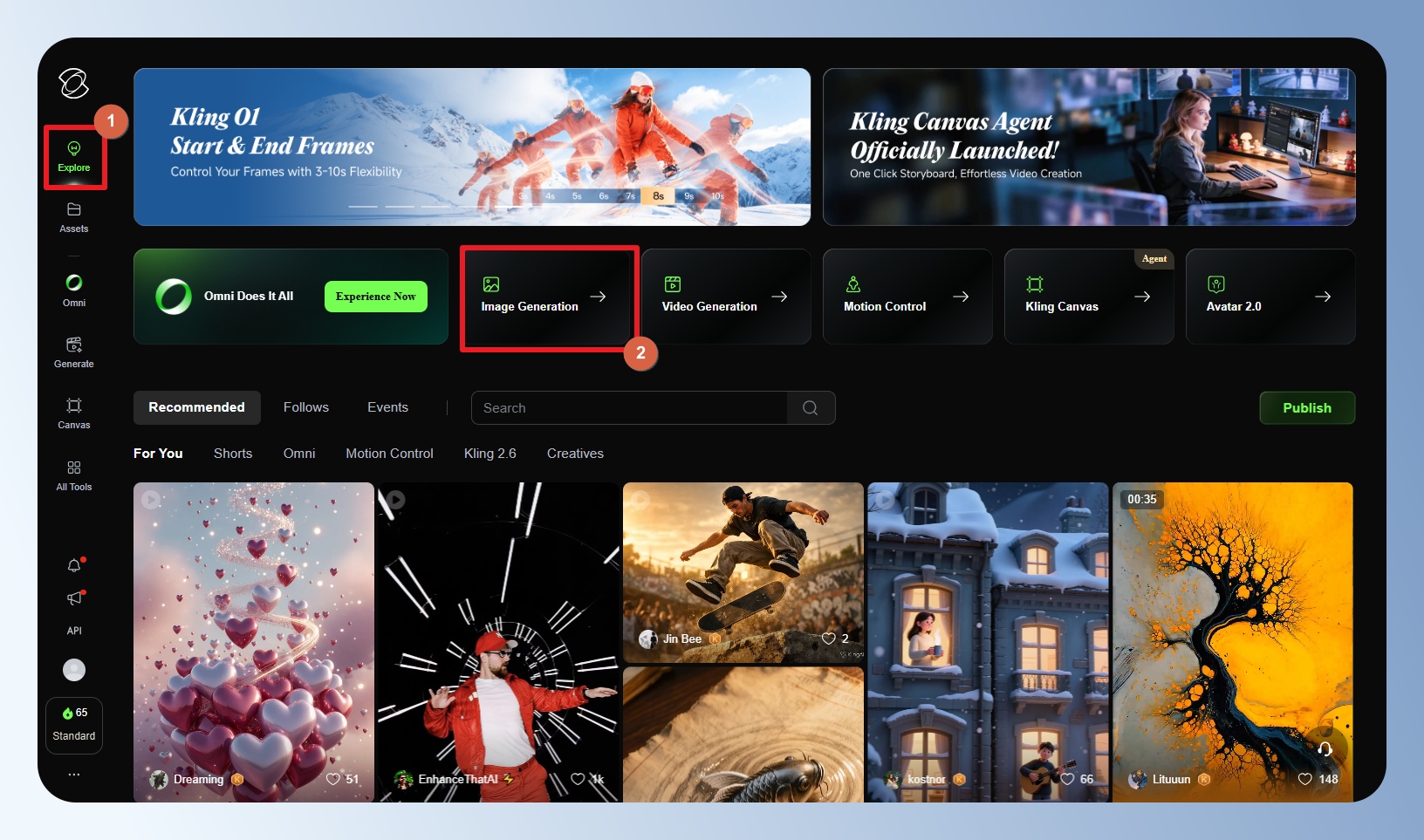Open All Tools grid icon
Image resolution: width=1424 pixels, height=840 pixels.
click(x=74, y=475)
